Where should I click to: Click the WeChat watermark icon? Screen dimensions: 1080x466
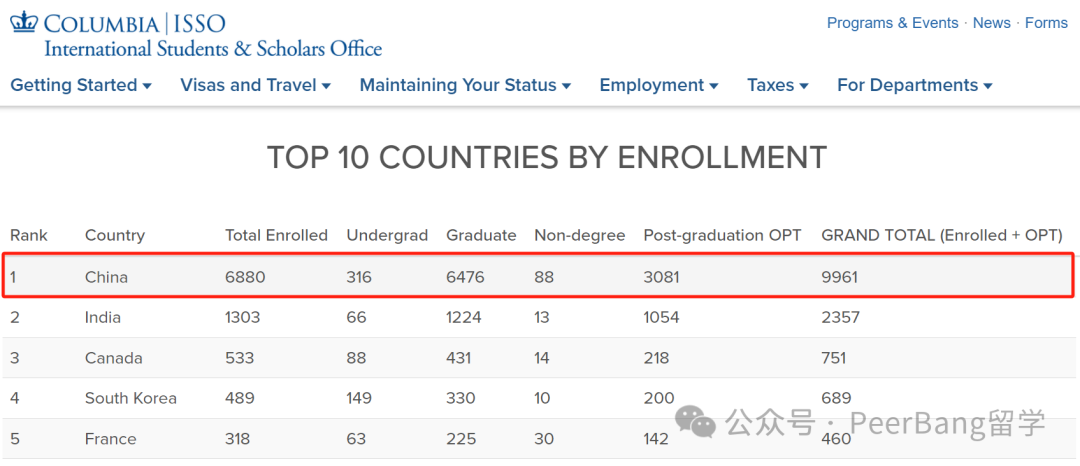point(696,421)
